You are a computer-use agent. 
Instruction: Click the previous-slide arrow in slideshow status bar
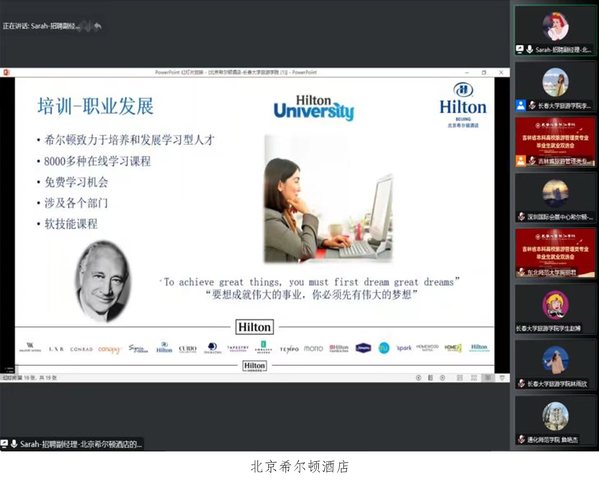coord(418,377)
